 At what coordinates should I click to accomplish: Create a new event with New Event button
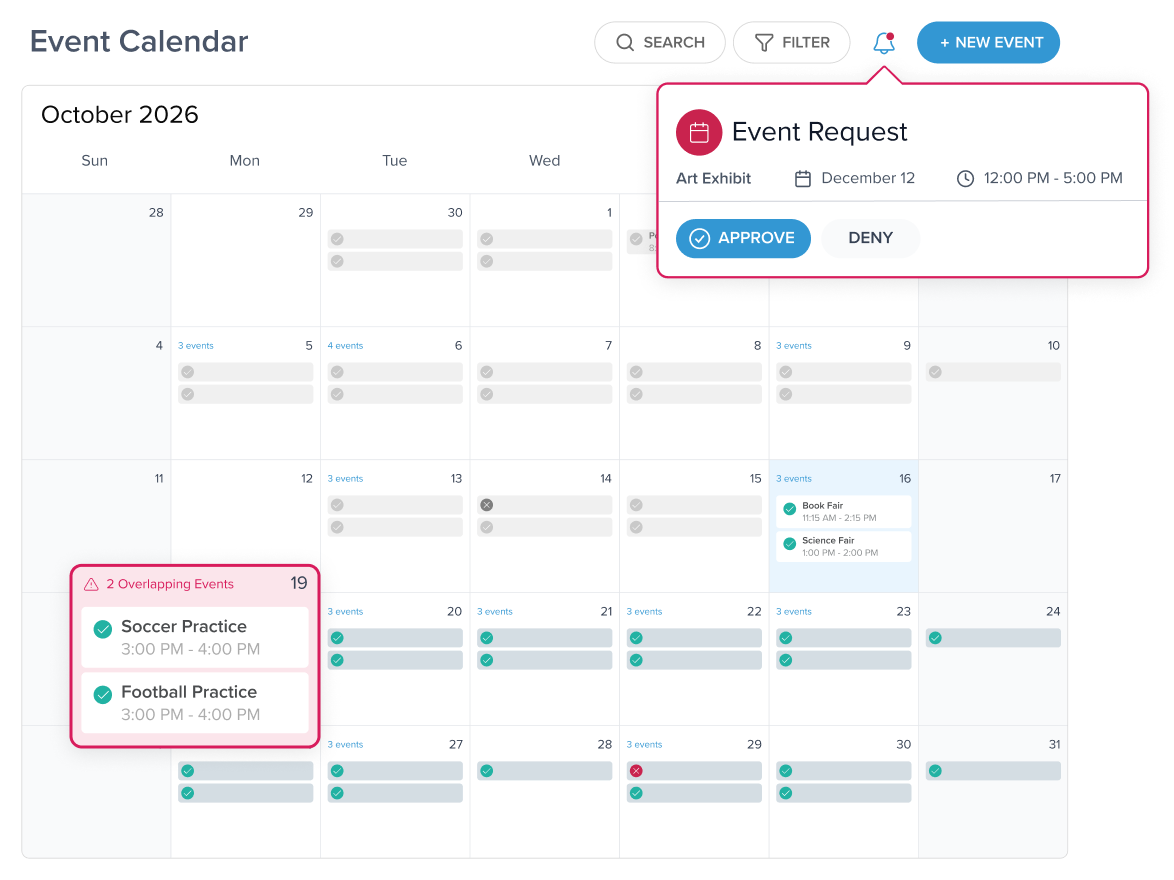tap(988, 43)
